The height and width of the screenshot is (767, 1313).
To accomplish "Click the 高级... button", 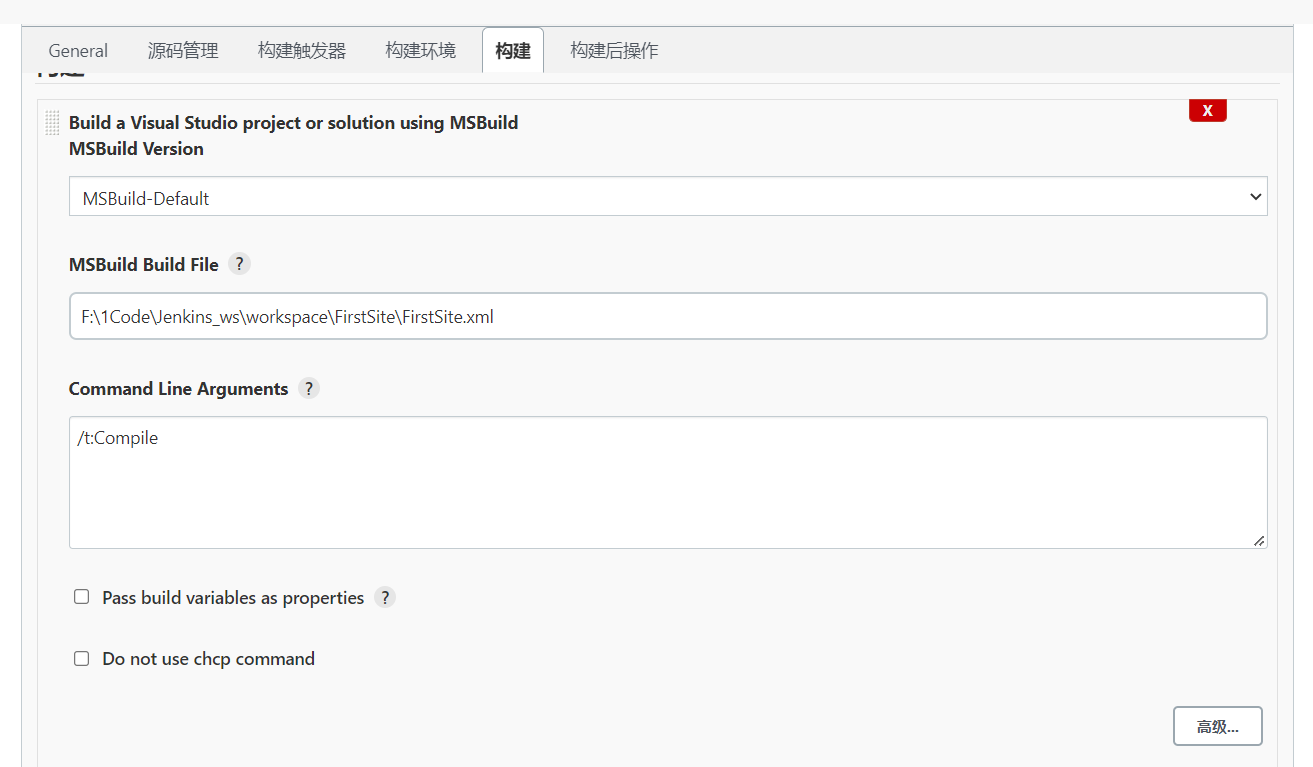I will (1217, 727).
